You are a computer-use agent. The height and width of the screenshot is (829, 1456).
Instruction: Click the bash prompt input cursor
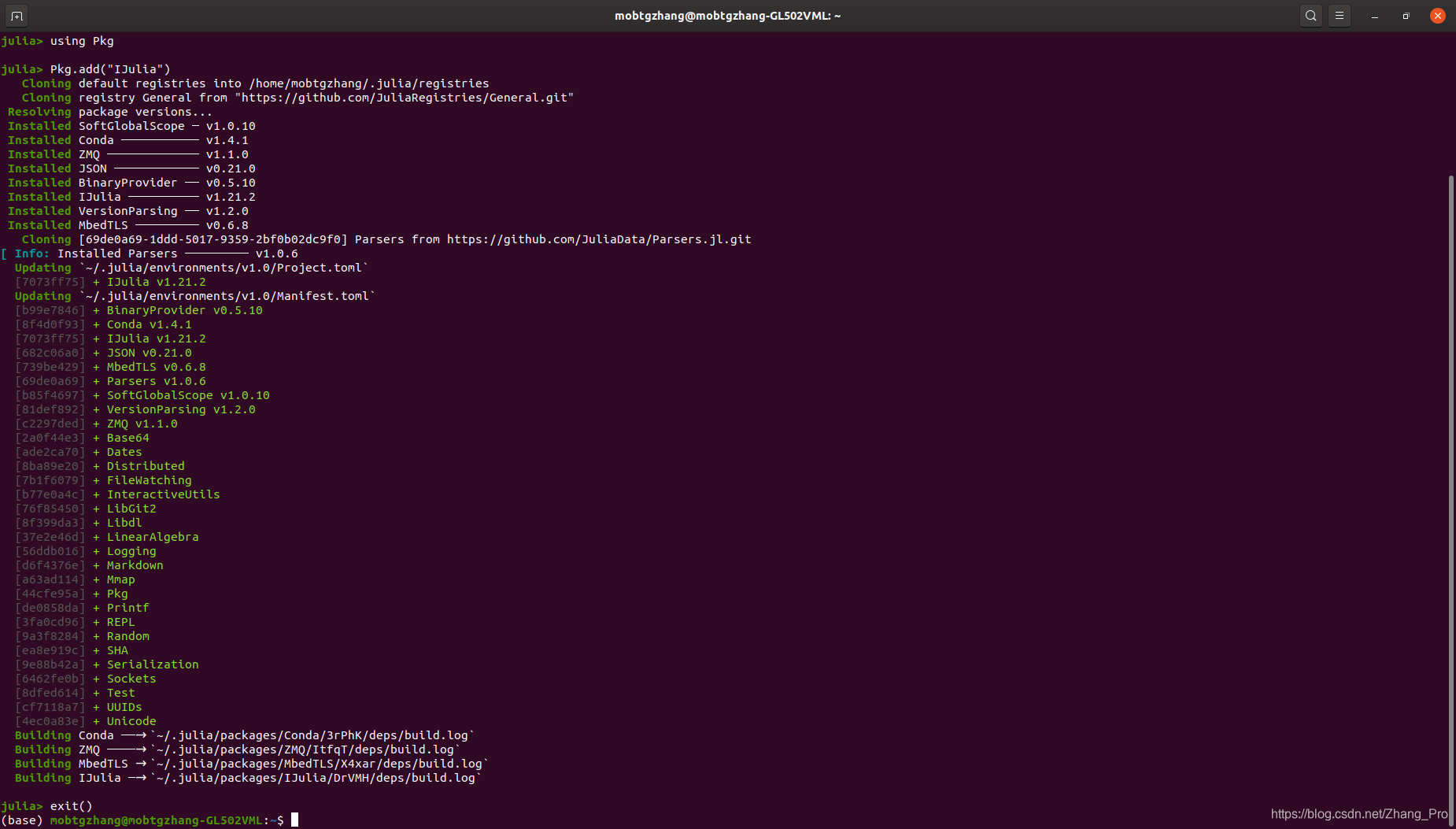tap(294, 820)
